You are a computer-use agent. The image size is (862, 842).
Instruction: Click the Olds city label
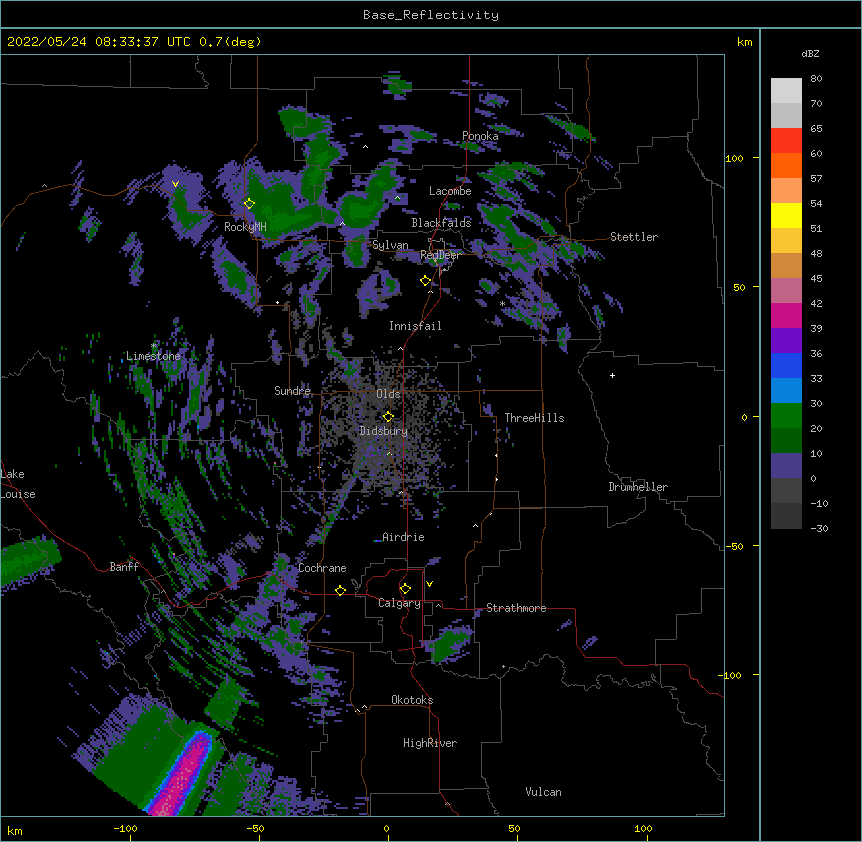coord(388,394)
